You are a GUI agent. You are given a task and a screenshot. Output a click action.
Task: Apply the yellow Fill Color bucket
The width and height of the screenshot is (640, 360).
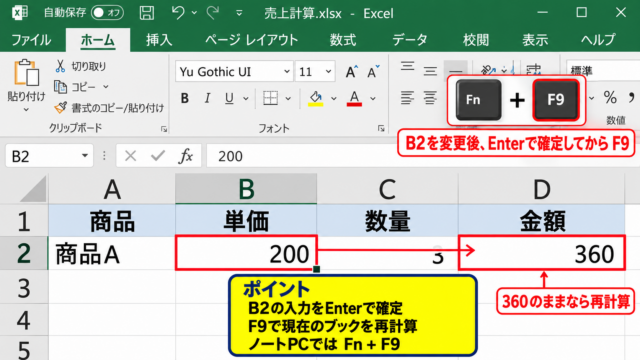point(316,98)
